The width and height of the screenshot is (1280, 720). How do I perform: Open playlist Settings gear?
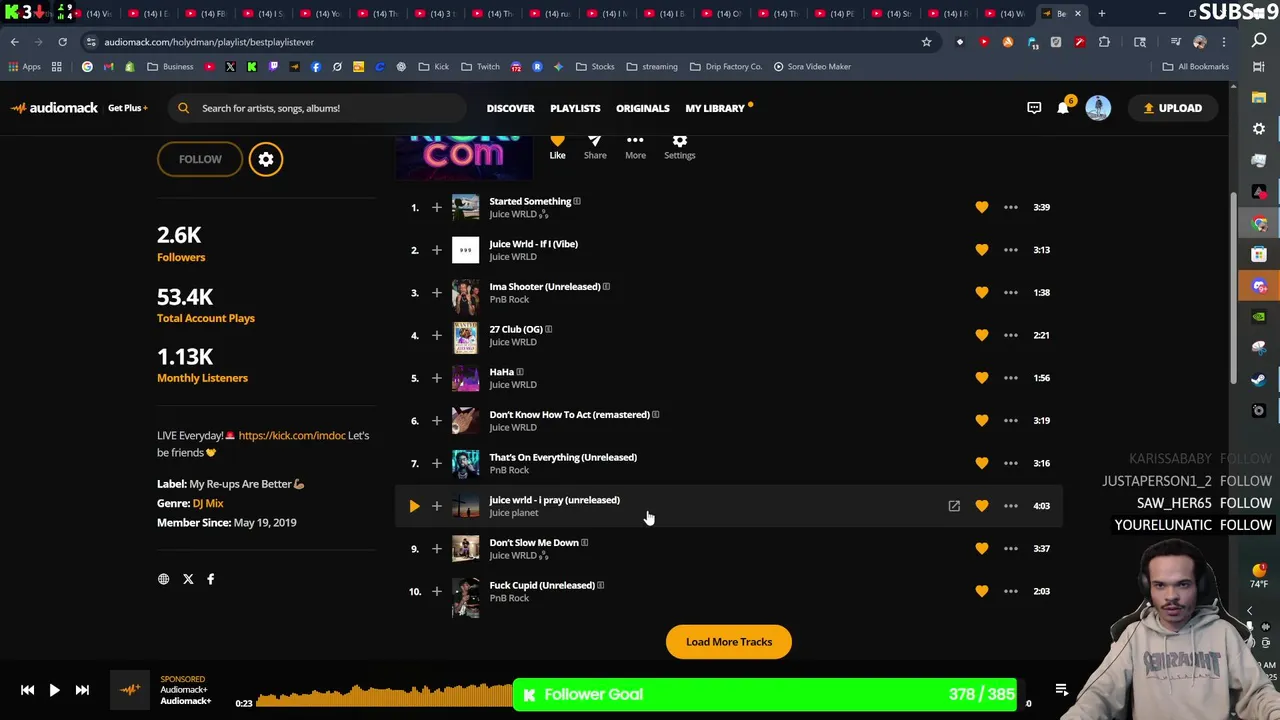click(679, 146)
